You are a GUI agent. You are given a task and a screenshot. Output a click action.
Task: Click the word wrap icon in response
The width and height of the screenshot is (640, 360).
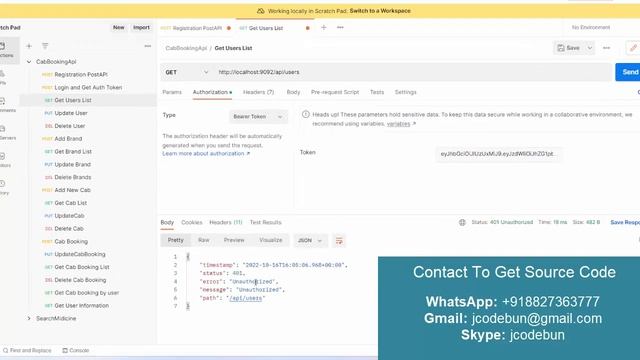(x=339, y=240)
